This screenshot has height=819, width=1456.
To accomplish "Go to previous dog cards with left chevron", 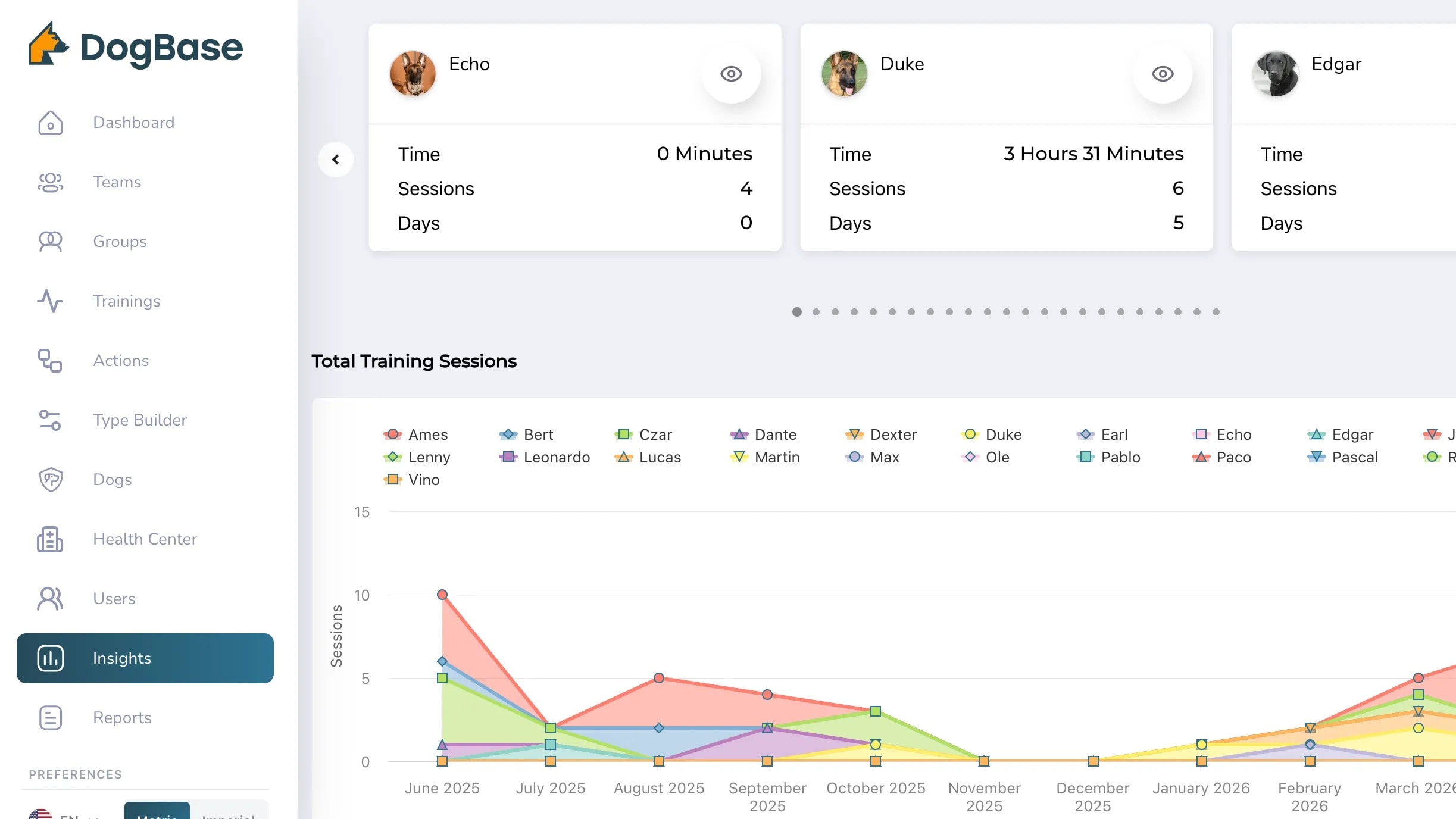I will pos(336,160).
